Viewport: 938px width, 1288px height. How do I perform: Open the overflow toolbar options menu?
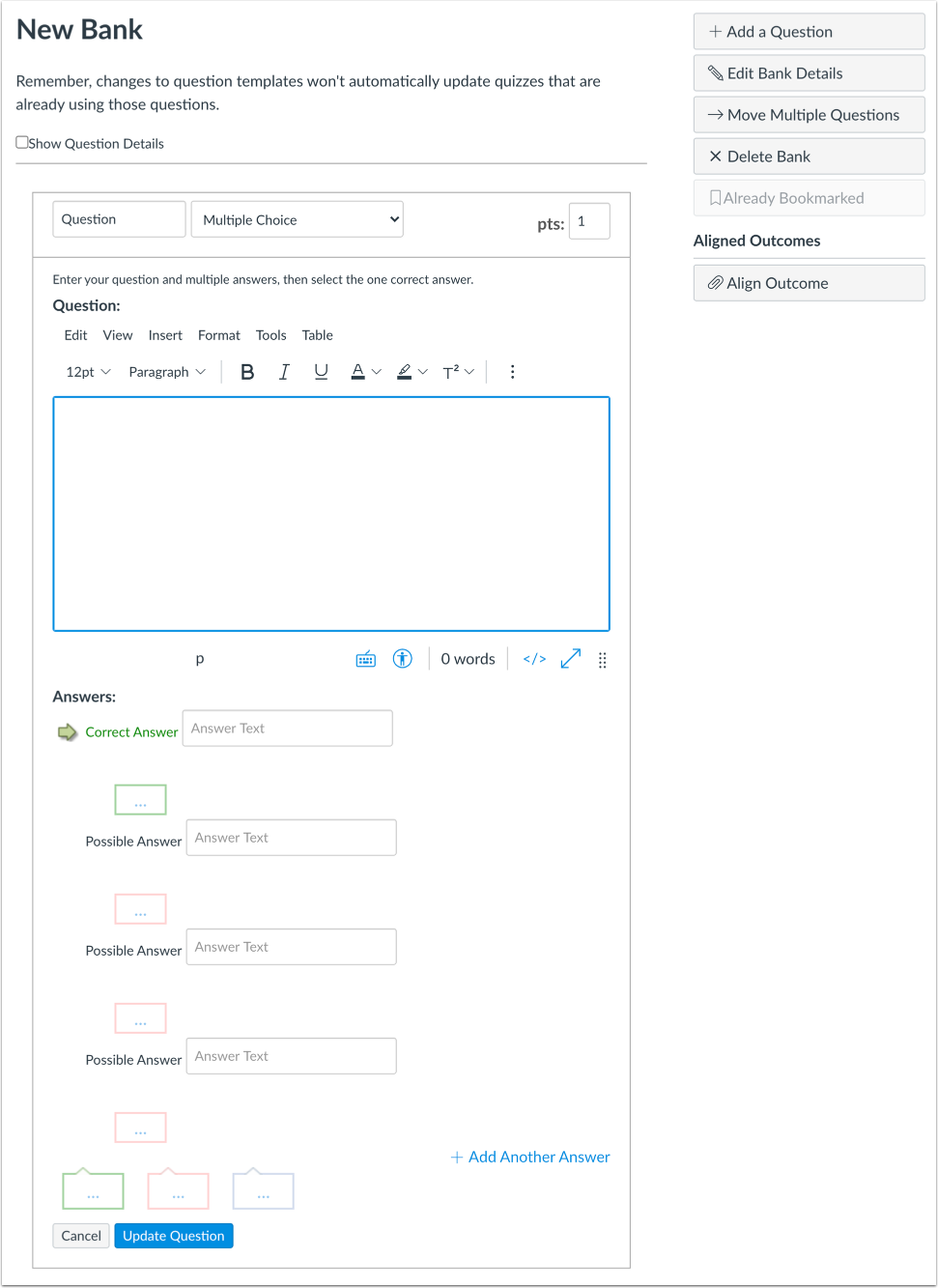pos(512,371)
